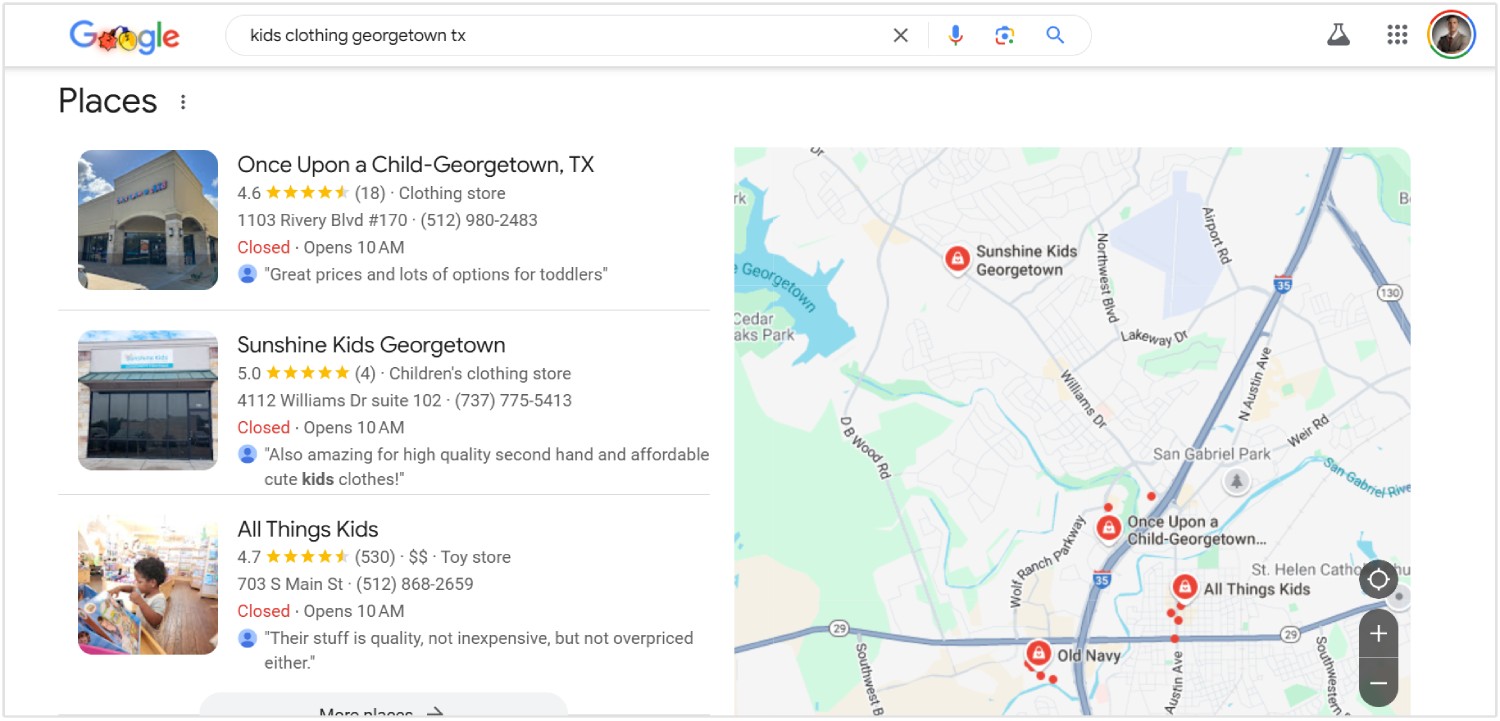The image size is (1500, 721).
Task: Click the All Things Kids map pin
Action: [x=1185, y=586]
